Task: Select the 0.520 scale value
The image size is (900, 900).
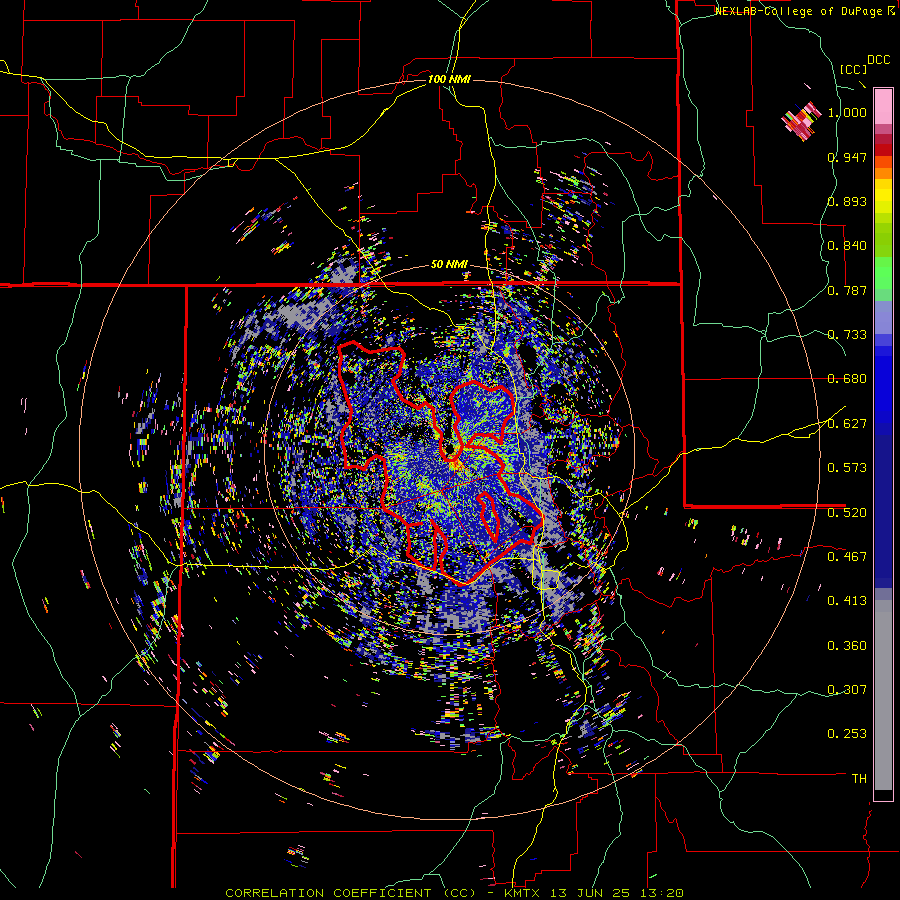Action: coord(847,512)
